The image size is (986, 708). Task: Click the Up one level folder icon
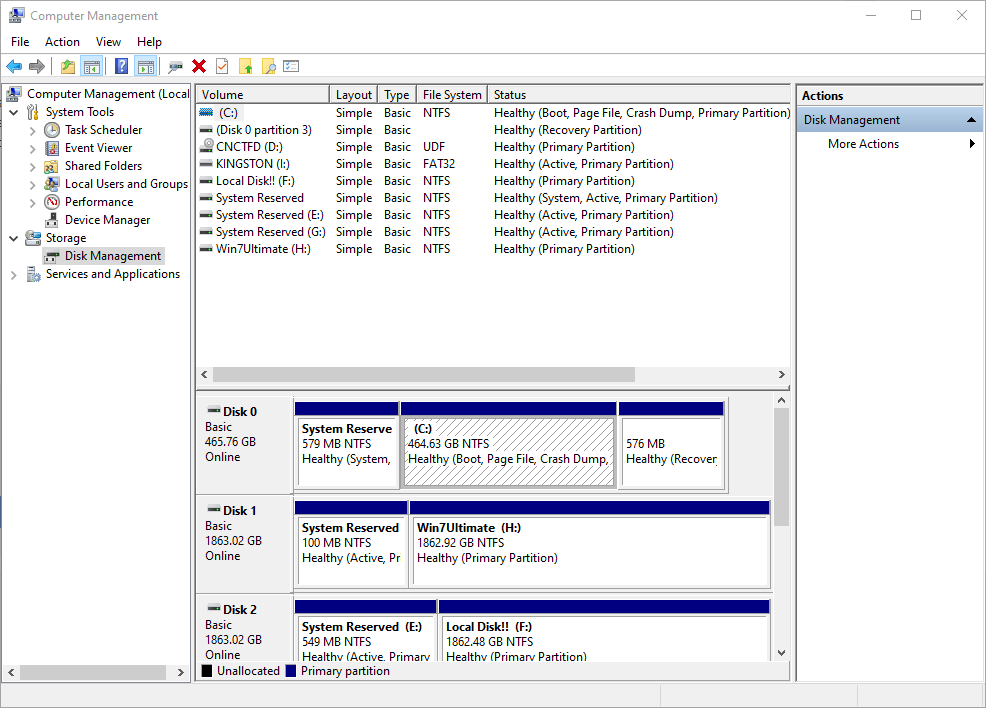(67, 66)
